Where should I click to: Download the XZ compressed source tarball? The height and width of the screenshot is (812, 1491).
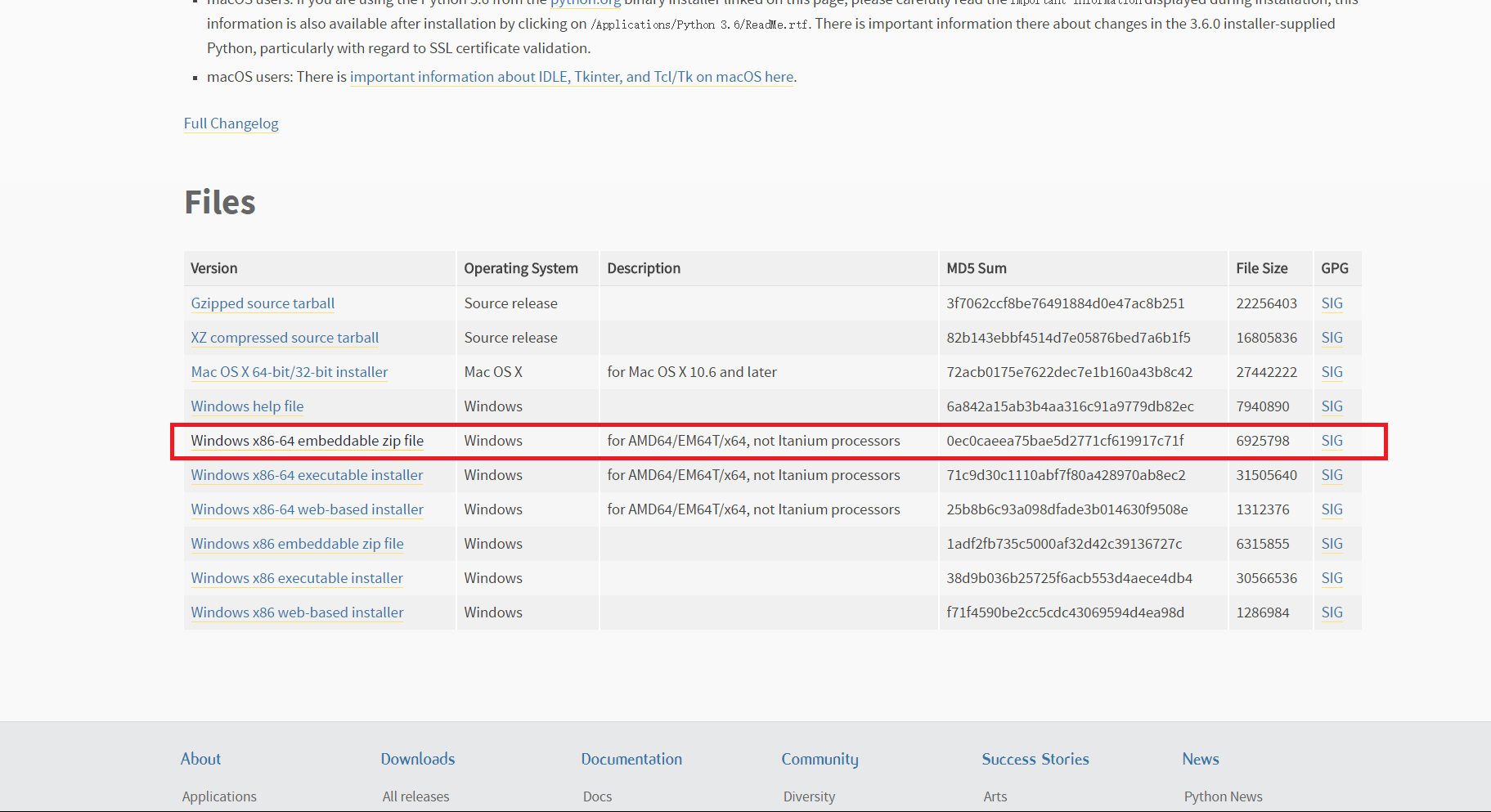(285, 338)
